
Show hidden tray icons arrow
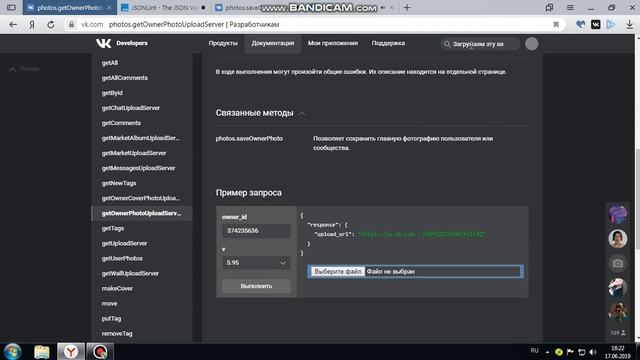click(x=547, y=352)
